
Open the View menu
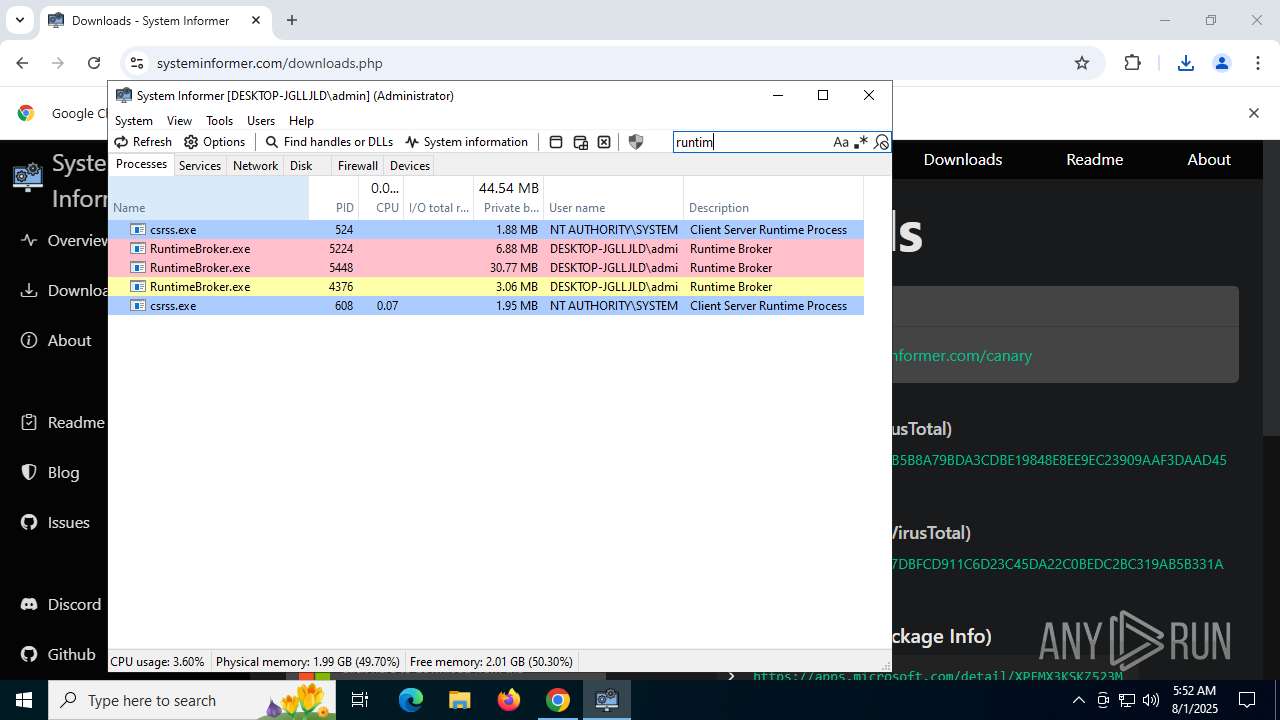point(179,121)
